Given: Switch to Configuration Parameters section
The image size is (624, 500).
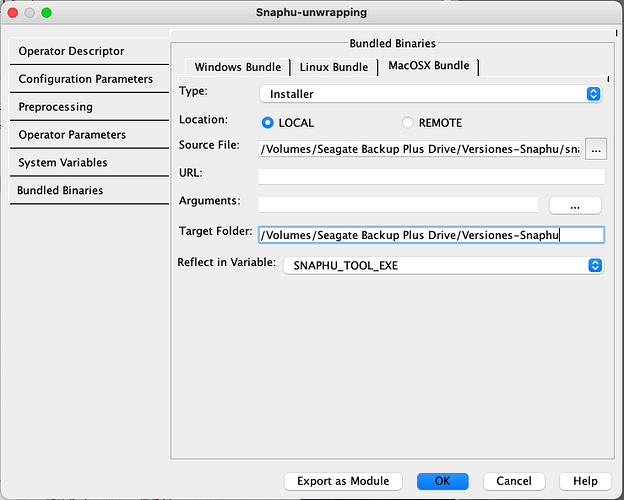Looking at the screenshot, I should [89, 79].
